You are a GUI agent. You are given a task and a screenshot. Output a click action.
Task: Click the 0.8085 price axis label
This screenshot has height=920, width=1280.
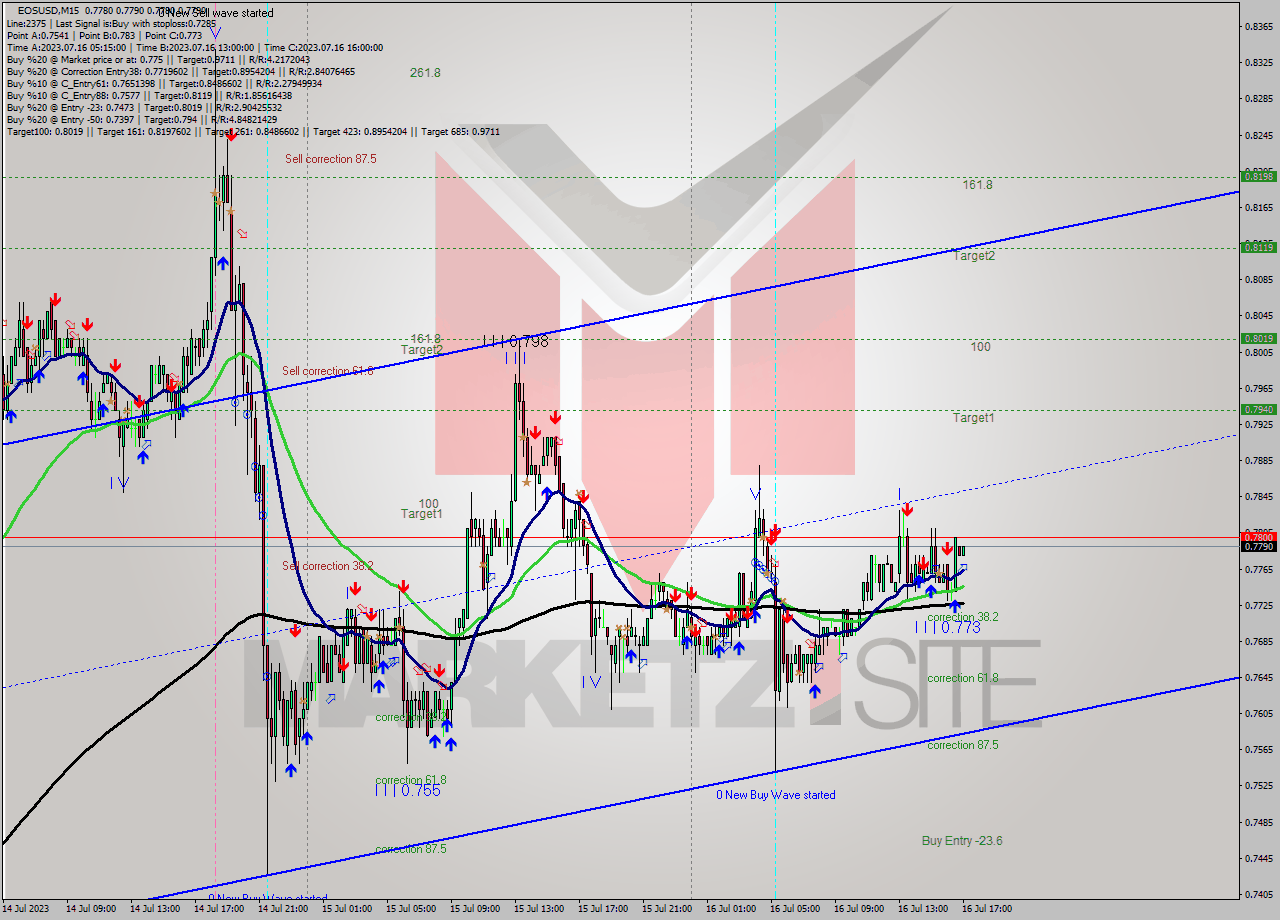[x=1258, y=279]
